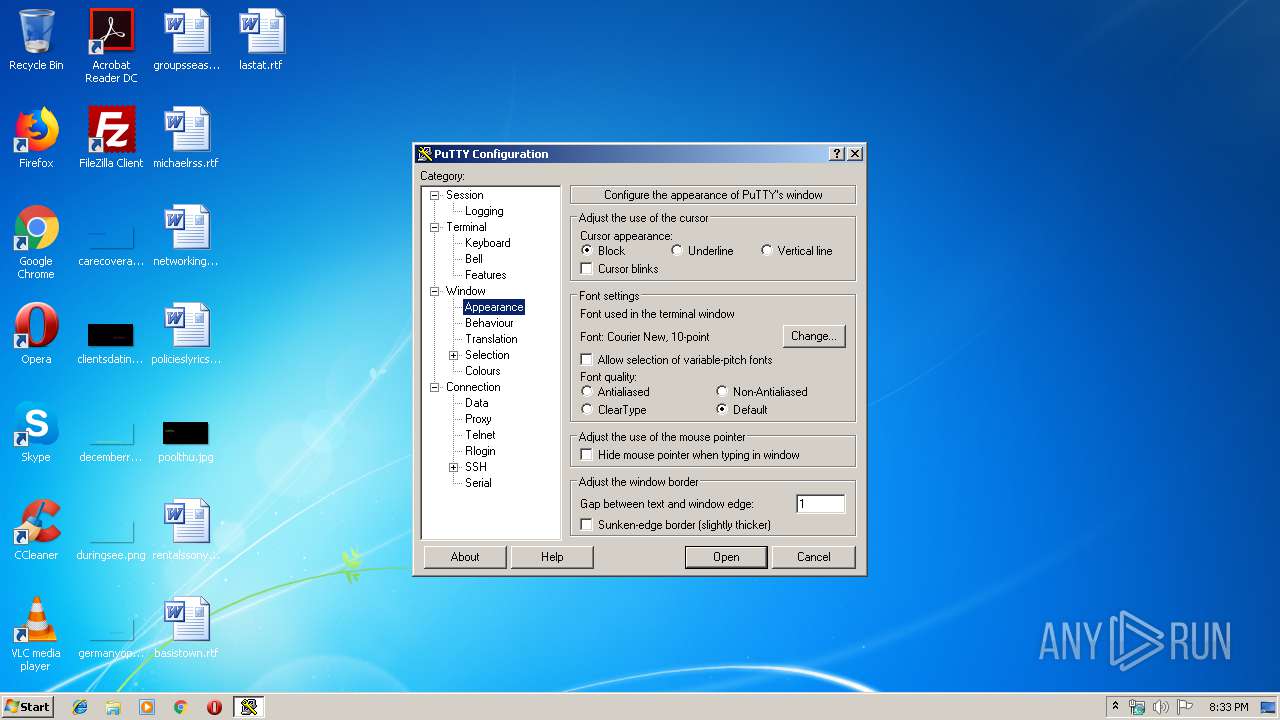Launch Skype desktop shortcut

(36, 432)
